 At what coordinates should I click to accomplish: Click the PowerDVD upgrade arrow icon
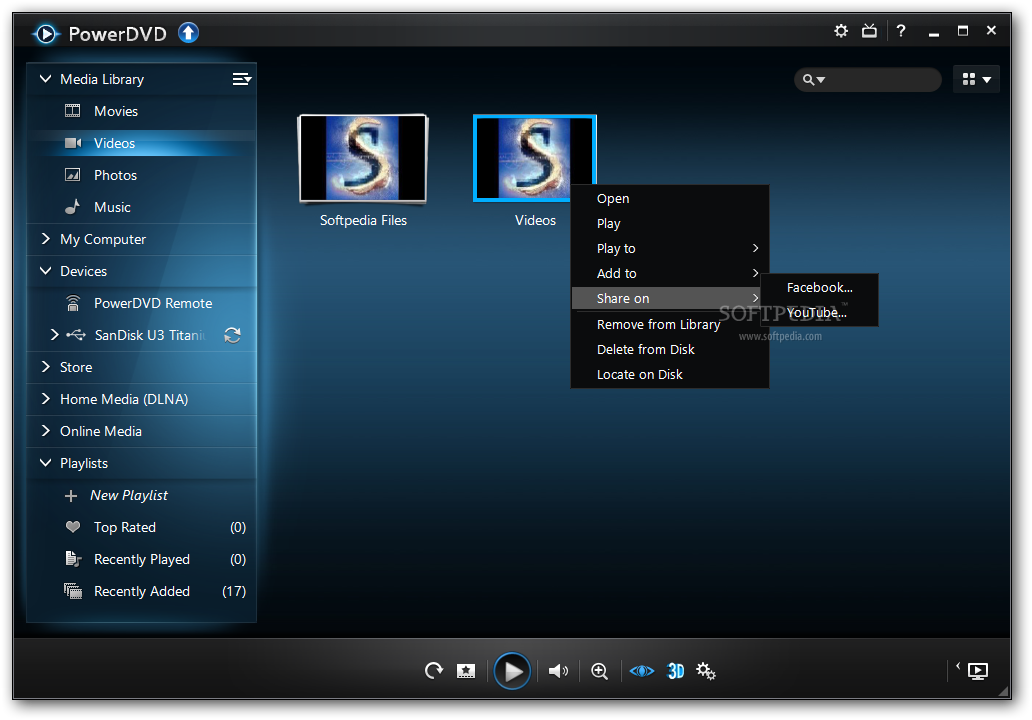tap(188, 32)
